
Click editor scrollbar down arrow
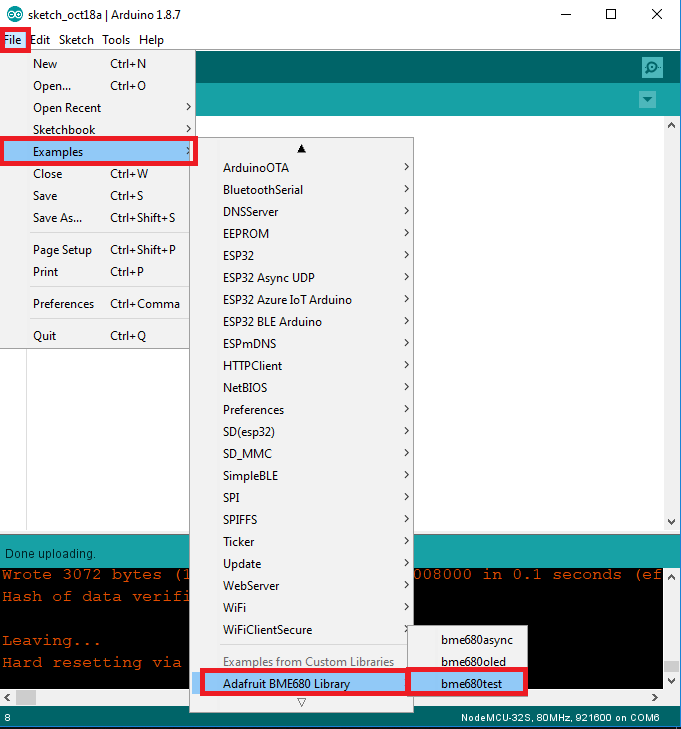click(x=671, y=522)
